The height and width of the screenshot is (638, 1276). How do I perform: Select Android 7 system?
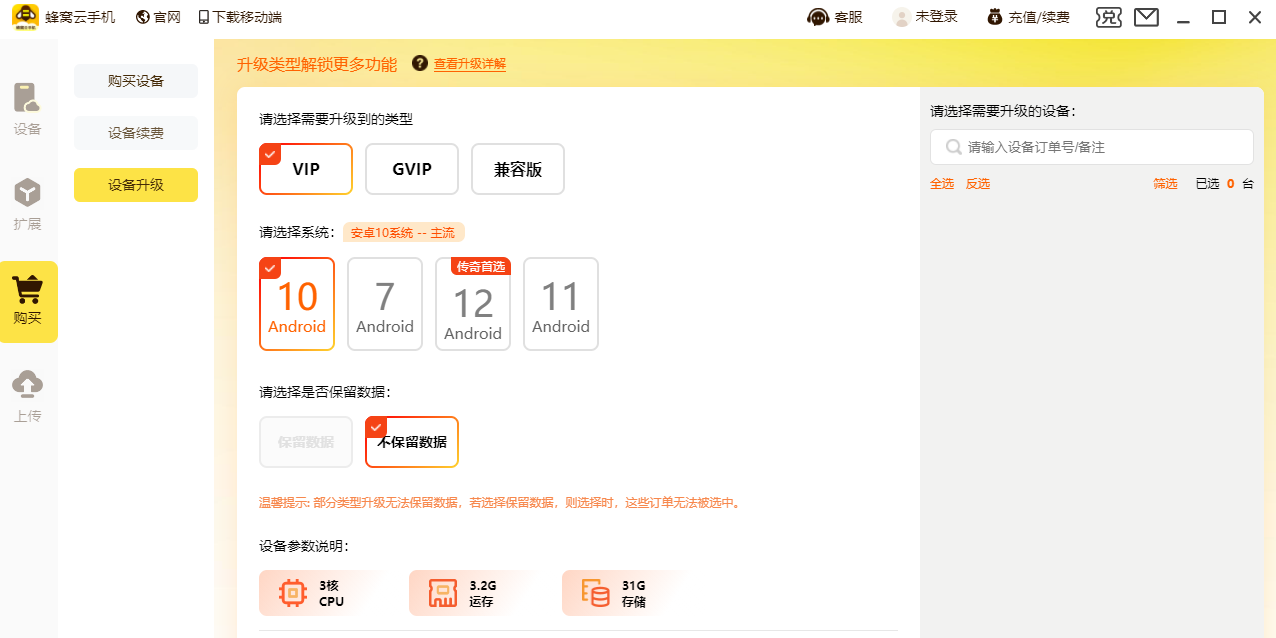tap(385, 304)
